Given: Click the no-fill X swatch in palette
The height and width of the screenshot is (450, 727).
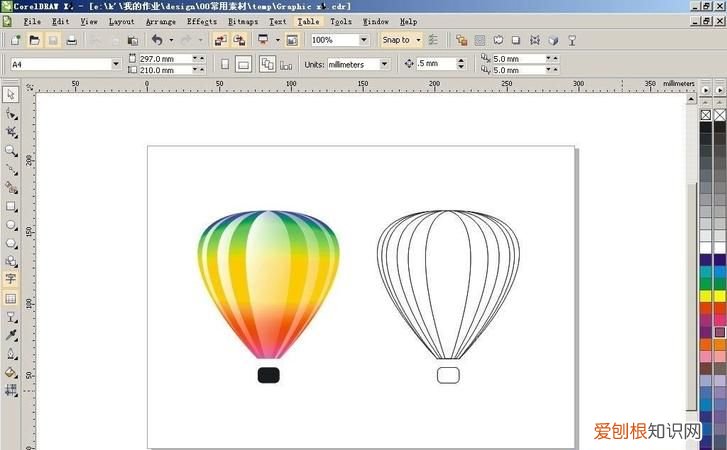Looking at the screenshot, I should click(706, 116).
